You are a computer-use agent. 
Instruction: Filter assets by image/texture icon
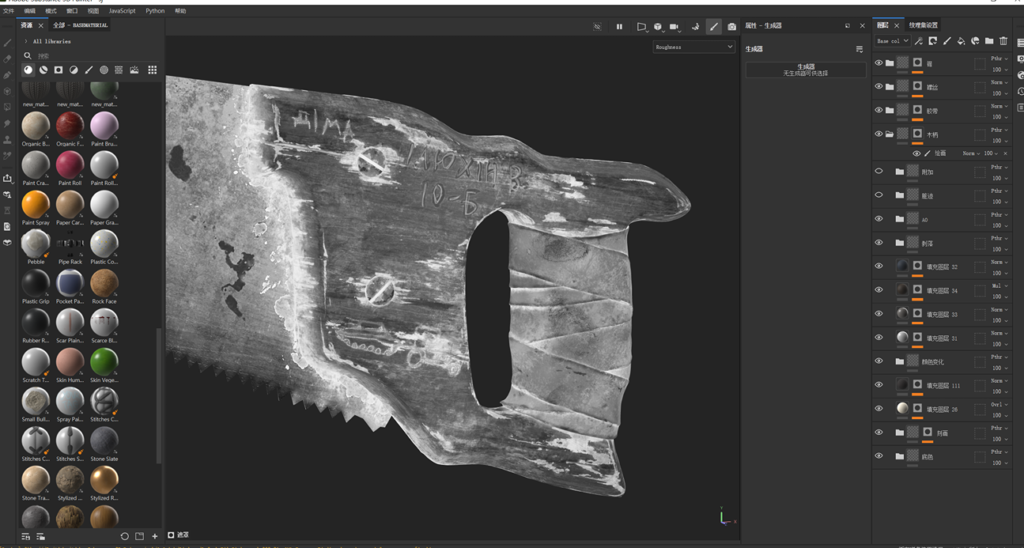point(134,70)
